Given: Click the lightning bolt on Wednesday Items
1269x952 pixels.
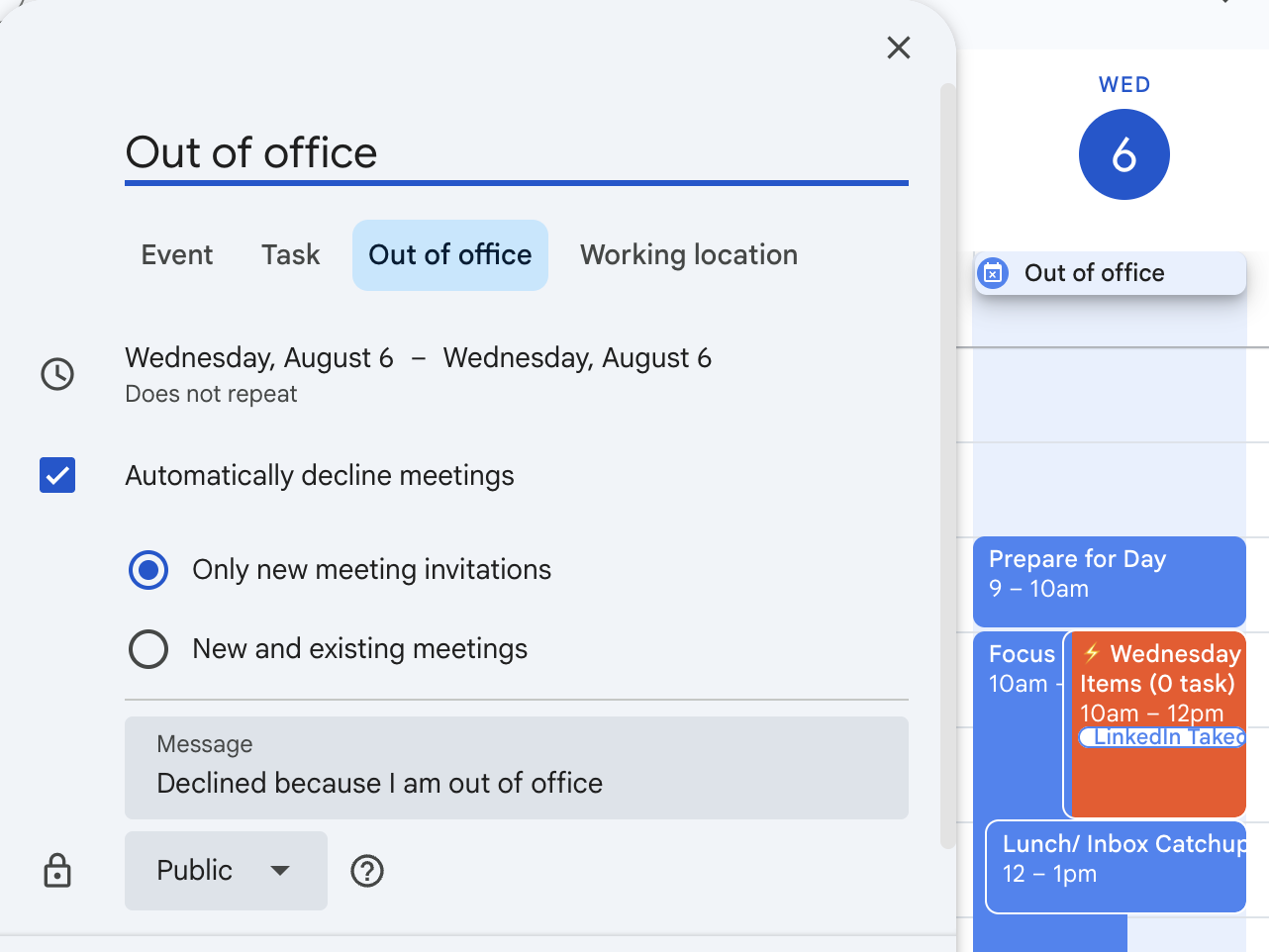Looking at the screenshot, I should (x=1092, y=653).
